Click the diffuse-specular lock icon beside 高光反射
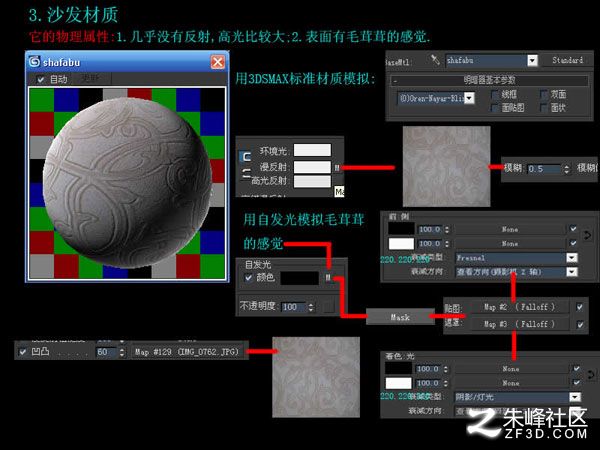 (247, 173)
